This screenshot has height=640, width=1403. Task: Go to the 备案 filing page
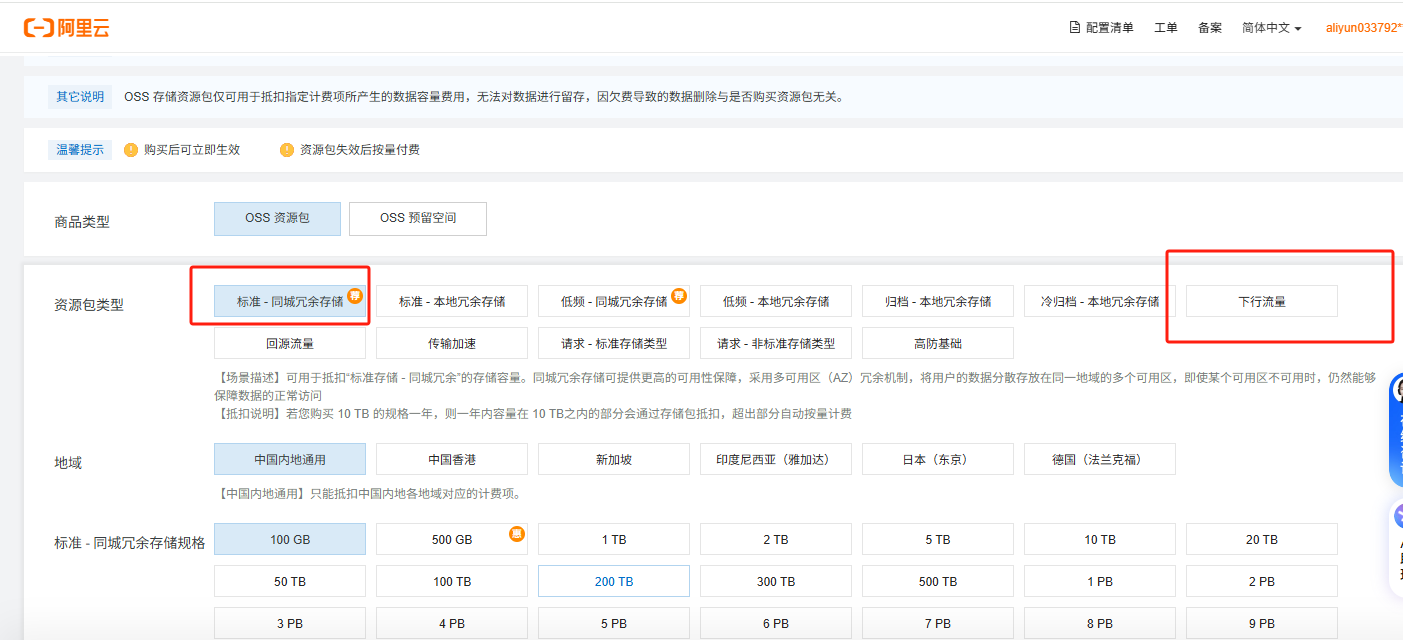tap(1210, 28)
